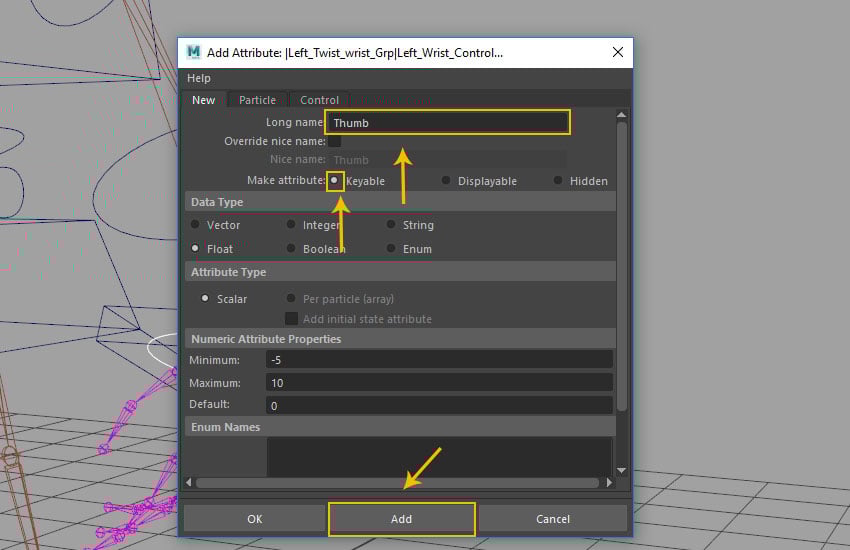Click the Default value field
Viewport: 850px width, 550px height.
(x=440, y=405)
